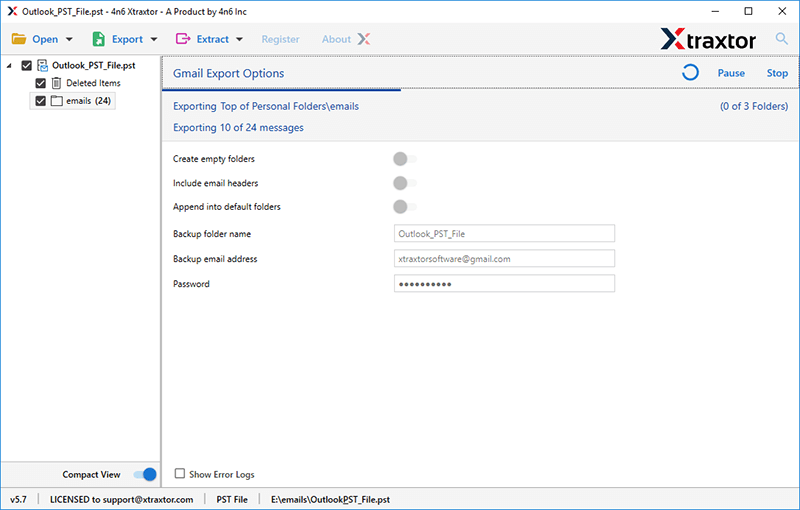Select Outlook_PST_File.pst root node
Image resolution: width=800 pixels, height=510 pixels.
94,65
